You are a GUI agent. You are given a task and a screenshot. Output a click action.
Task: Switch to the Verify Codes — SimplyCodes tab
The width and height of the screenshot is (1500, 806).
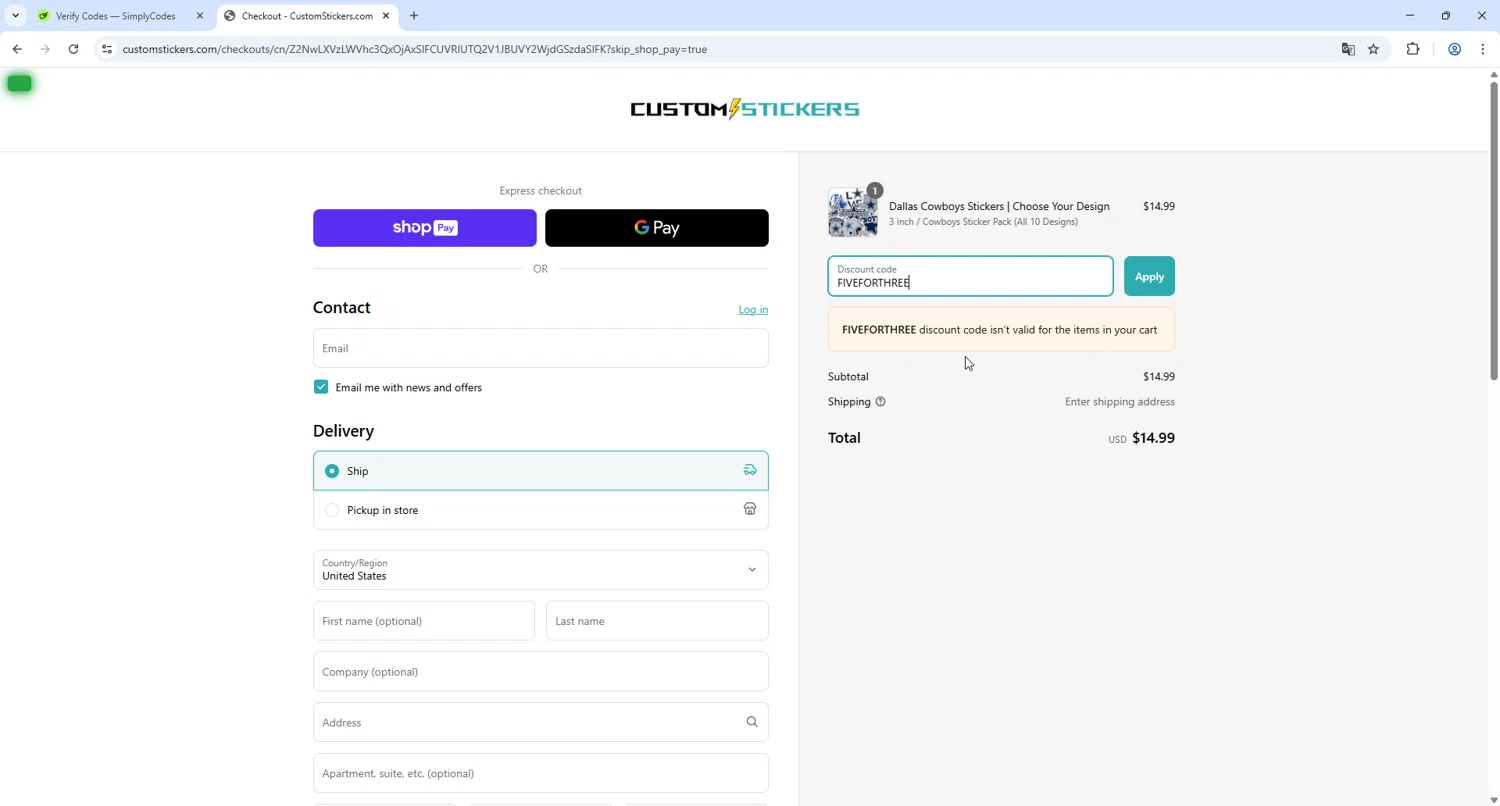(115, 16)
